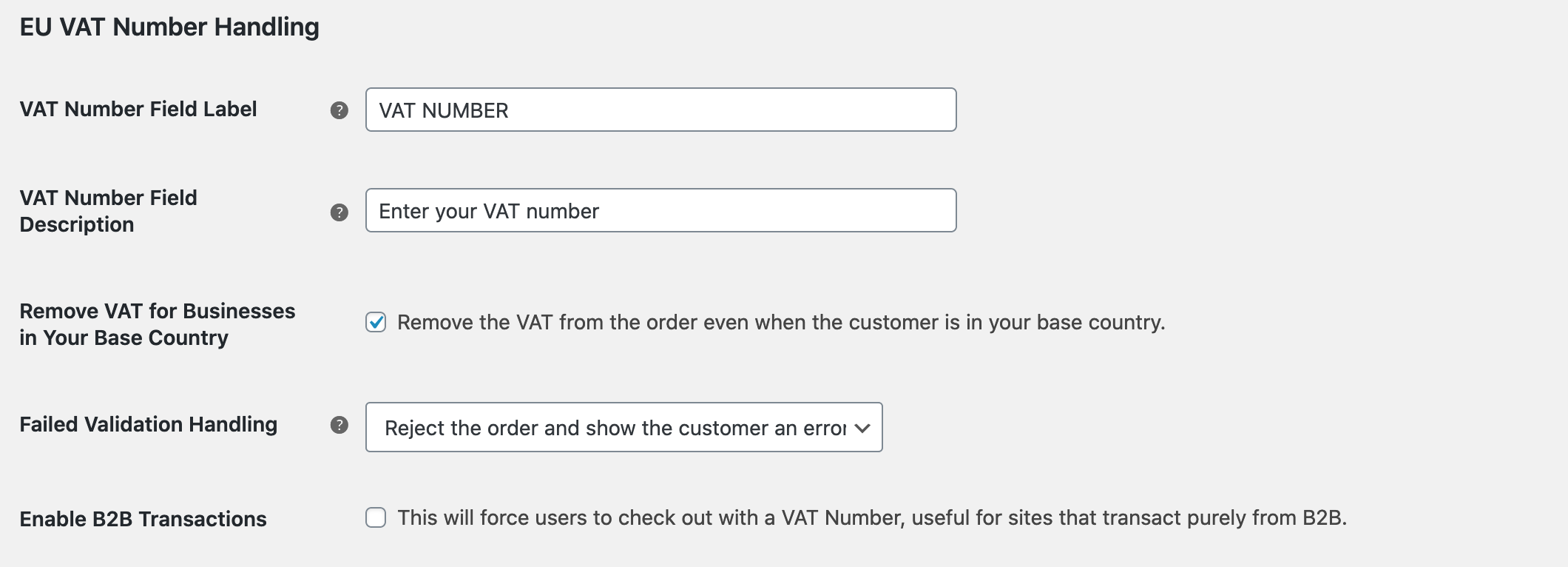This screenshot has height=567, width=1568.
Task: Click the "VAT Number Field Description" row title
Action: (x=108, y=211)
